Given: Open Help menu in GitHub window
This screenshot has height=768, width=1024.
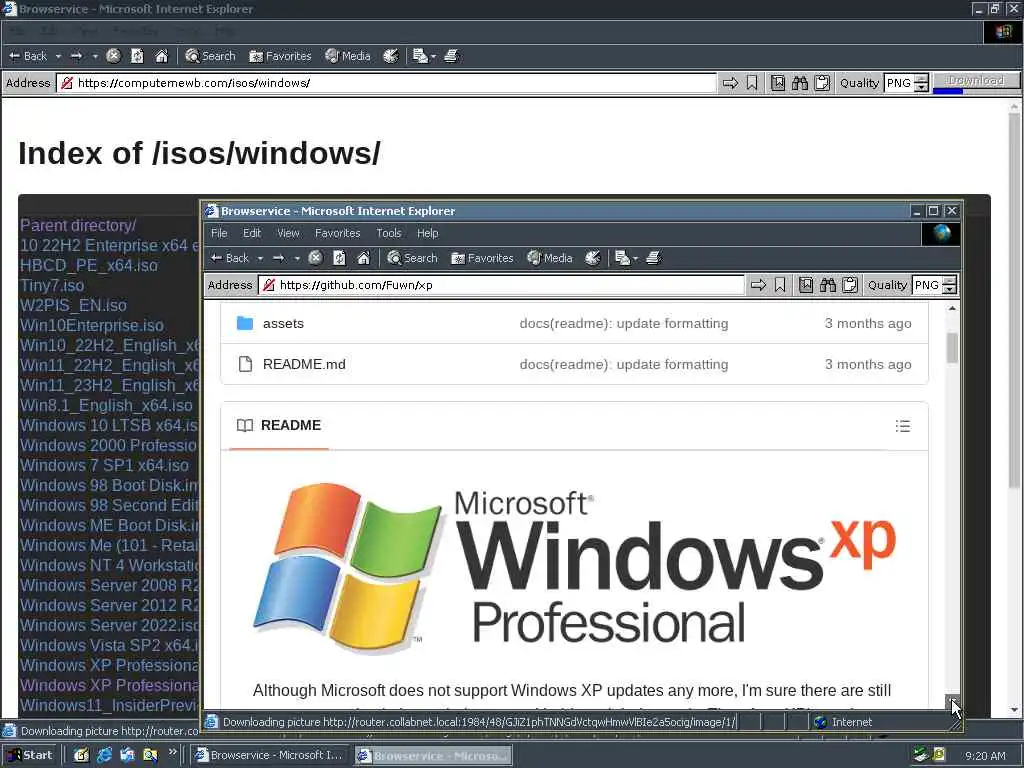Looking at the screenshot, I should [428, 233].
